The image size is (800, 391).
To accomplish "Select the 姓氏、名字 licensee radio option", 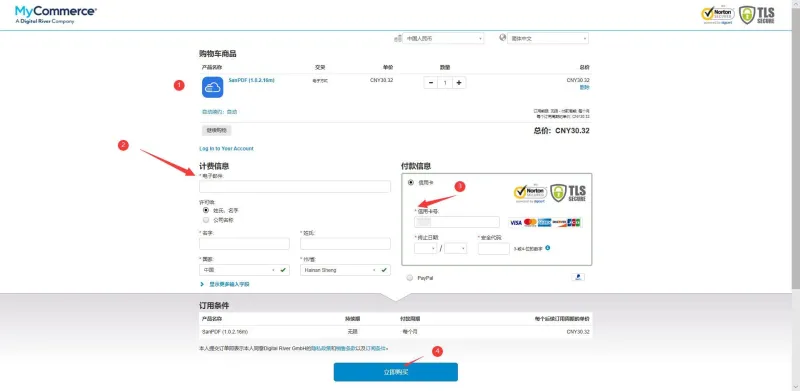I will pos(206,210).
